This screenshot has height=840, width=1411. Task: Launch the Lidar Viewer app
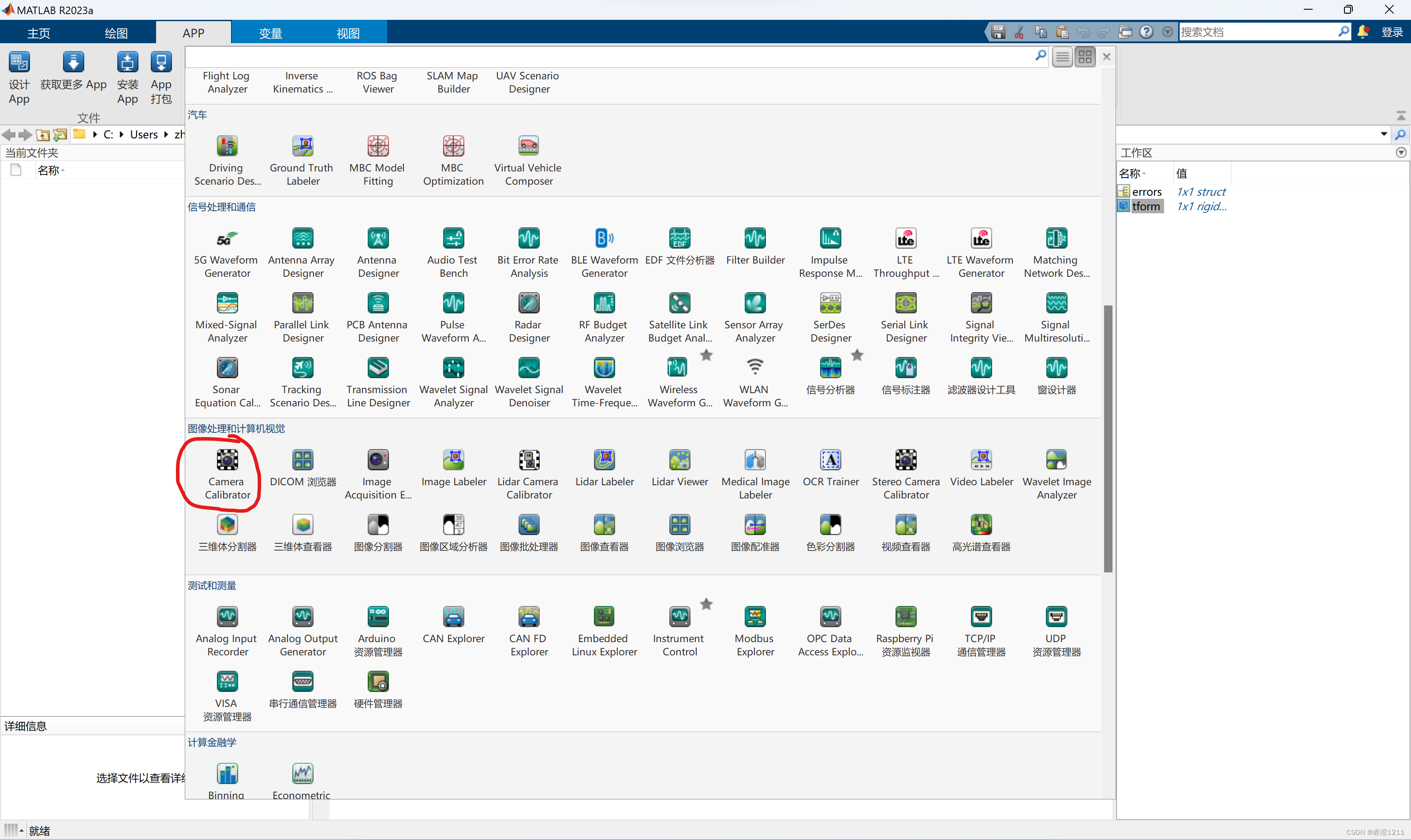(x=679, y=460)
